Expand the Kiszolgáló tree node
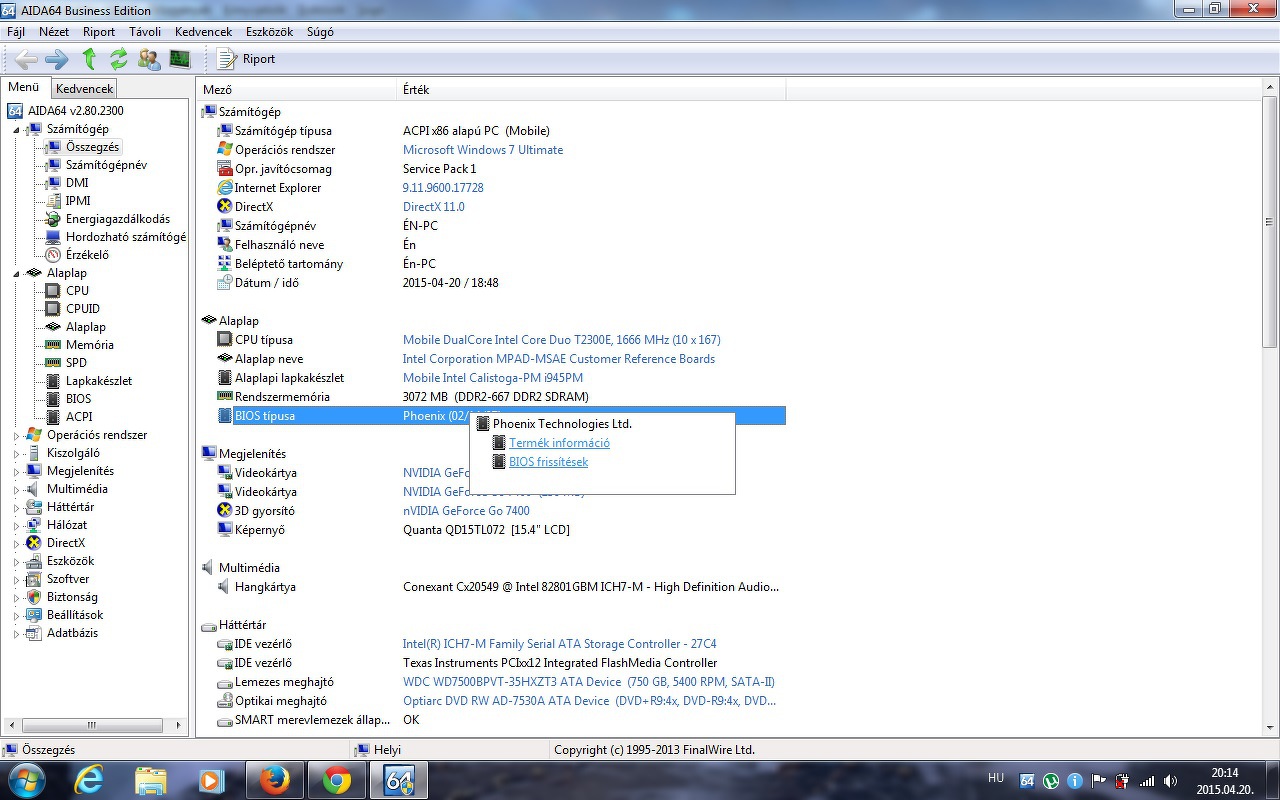 coord(16,453)
